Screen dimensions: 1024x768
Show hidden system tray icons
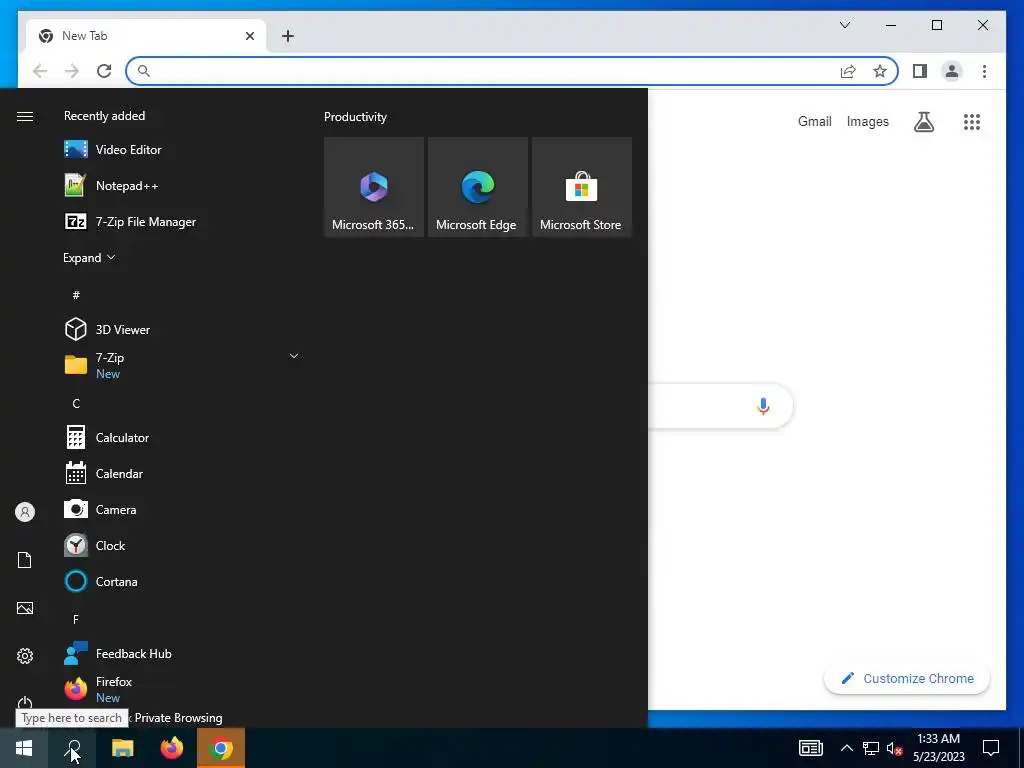tap(846, 748)
